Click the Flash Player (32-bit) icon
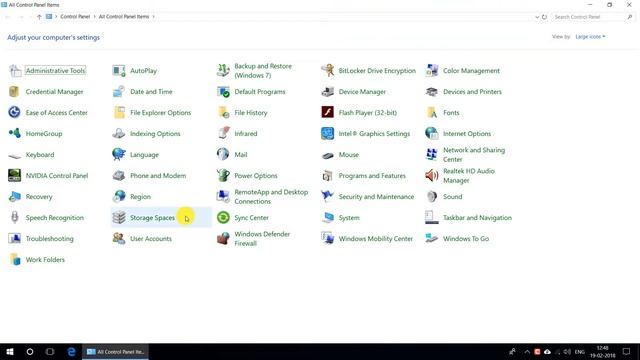The height and width of the screenshot is (360, 640). (x=327, y=112)
